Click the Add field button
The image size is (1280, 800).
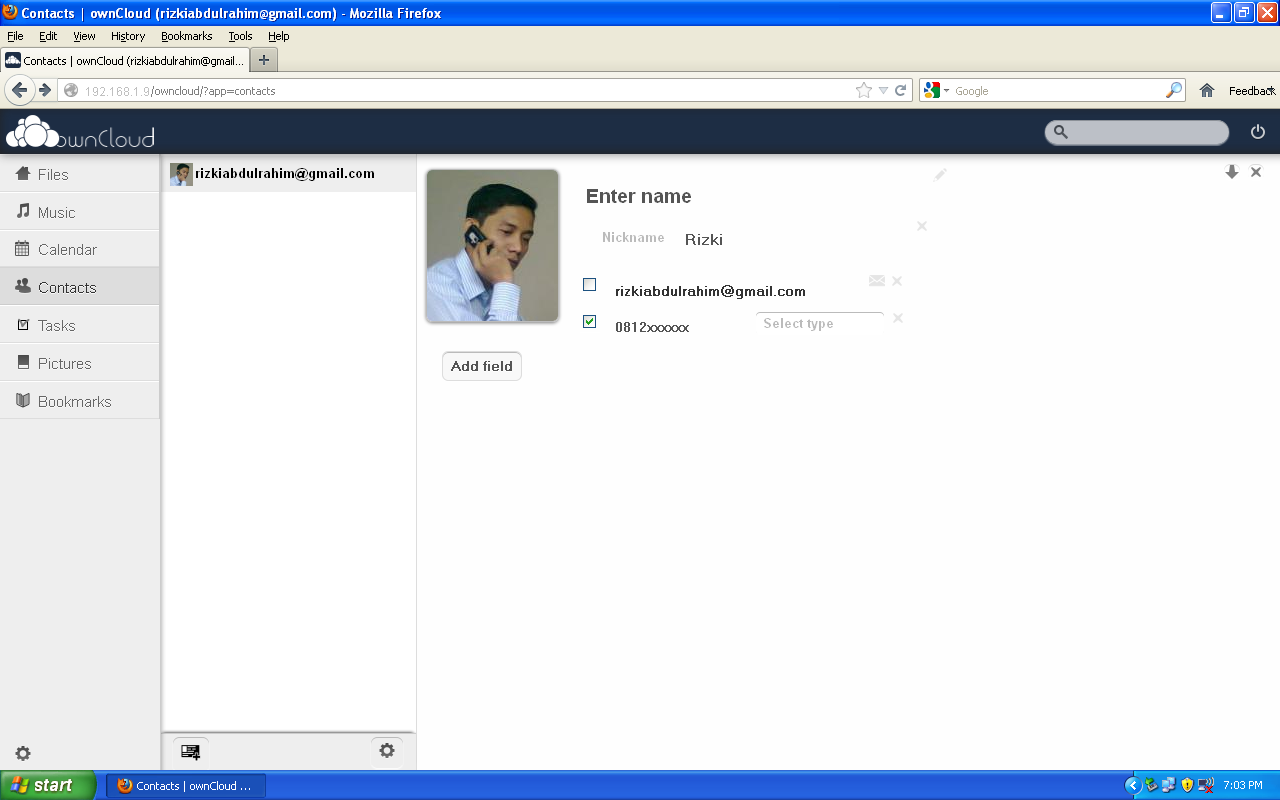482,366
